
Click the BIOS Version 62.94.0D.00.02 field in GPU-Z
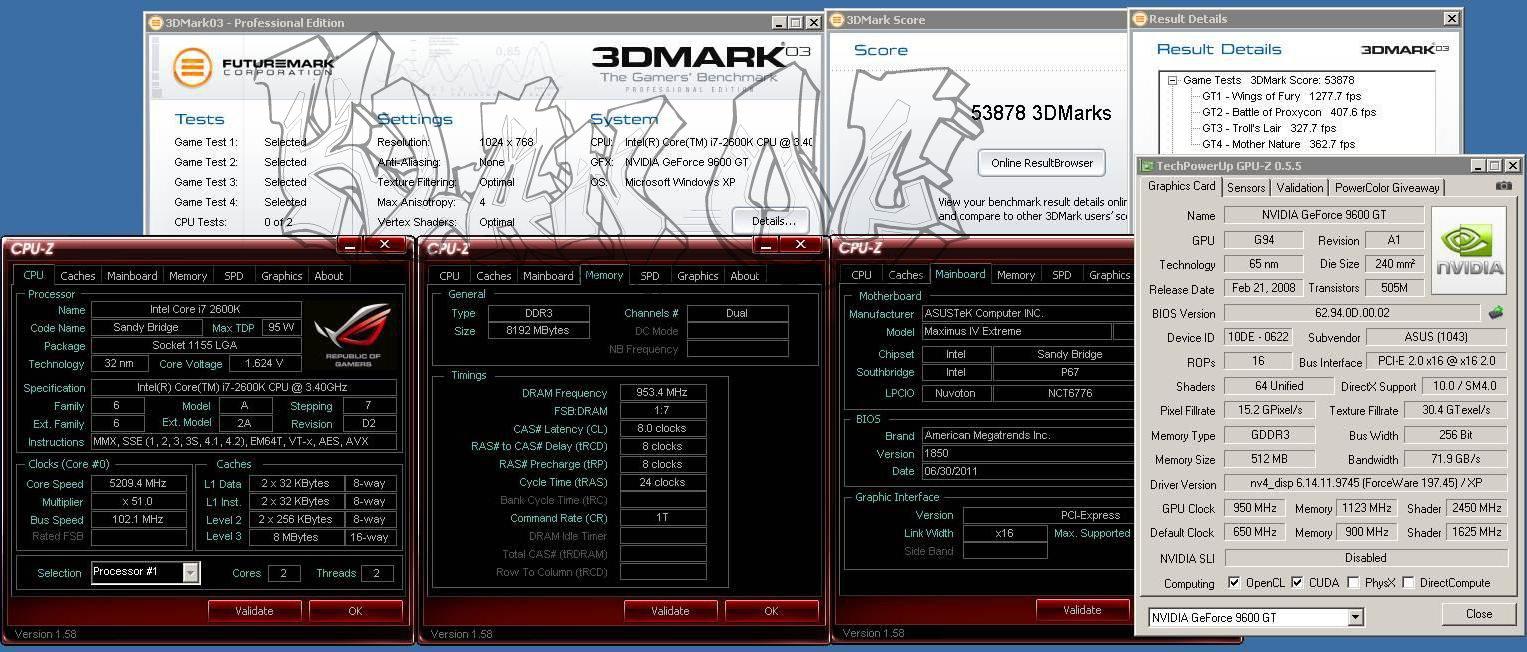click(x=1352, y=313)
